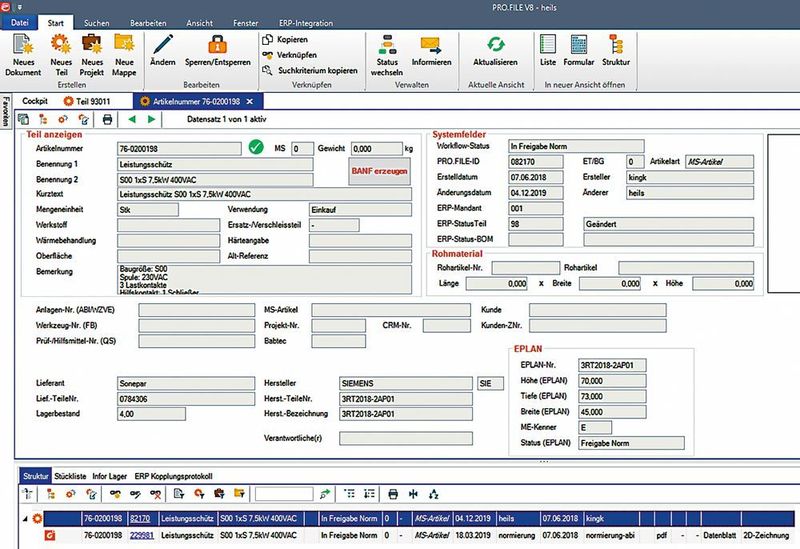Image resolution: width=800 pixels, height=549 pixels.
Task: Open the Datei menu
Action: coord(19,22)
